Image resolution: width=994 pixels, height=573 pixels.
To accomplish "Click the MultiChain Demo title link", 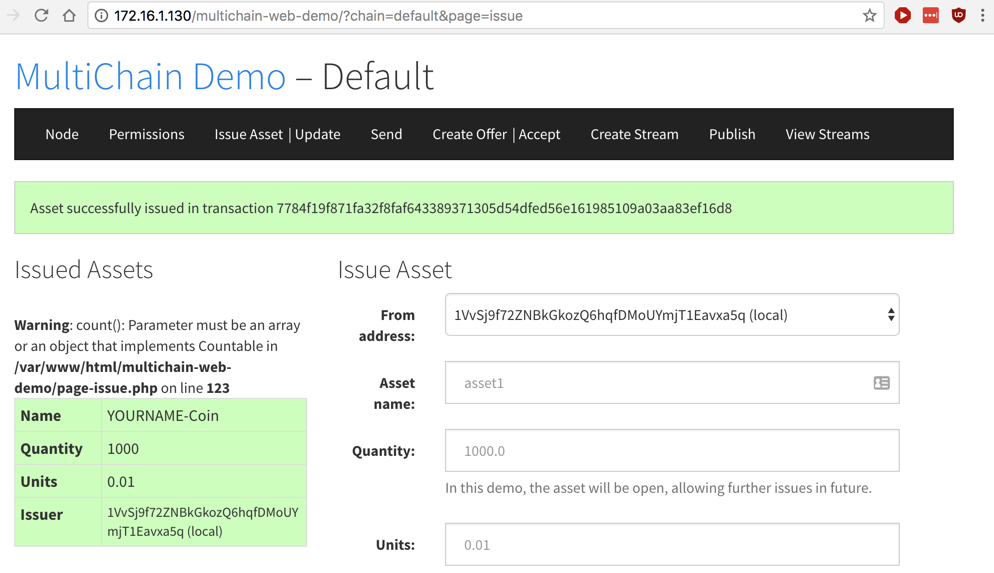I will 150,77.
